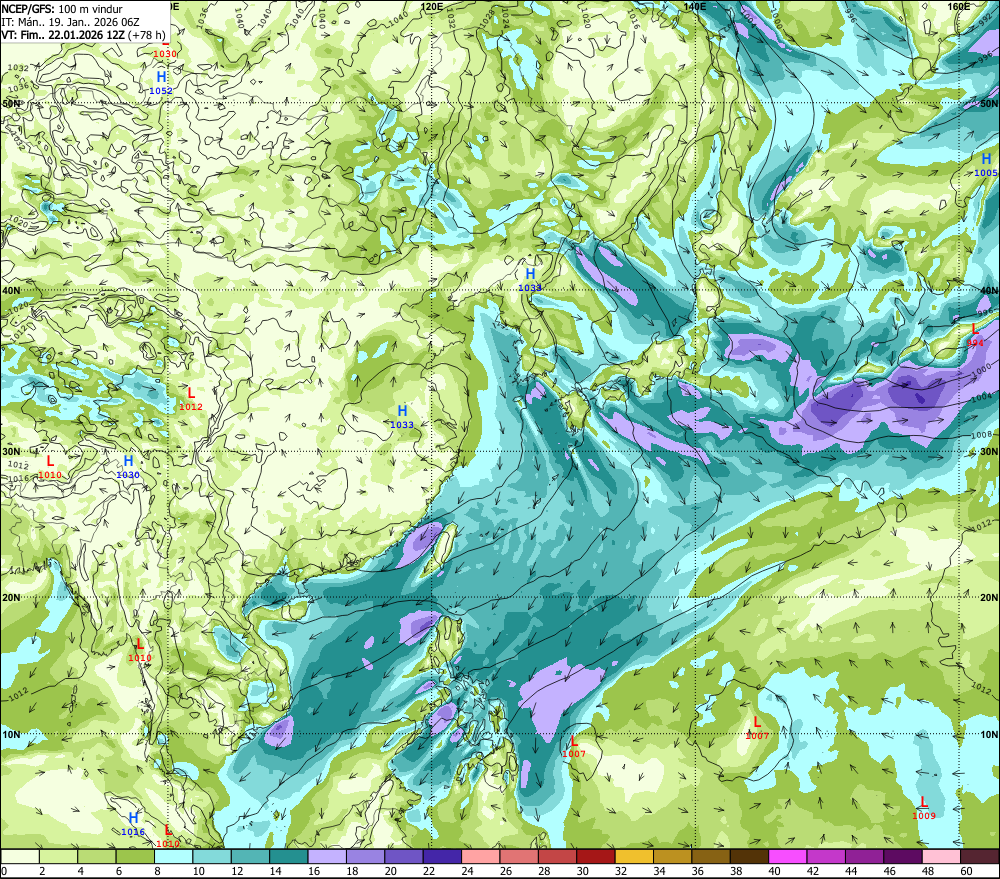Screen dimensions: 1000x879
Task: Click the 10N latitude label on left edge
Action: [11, 735]
